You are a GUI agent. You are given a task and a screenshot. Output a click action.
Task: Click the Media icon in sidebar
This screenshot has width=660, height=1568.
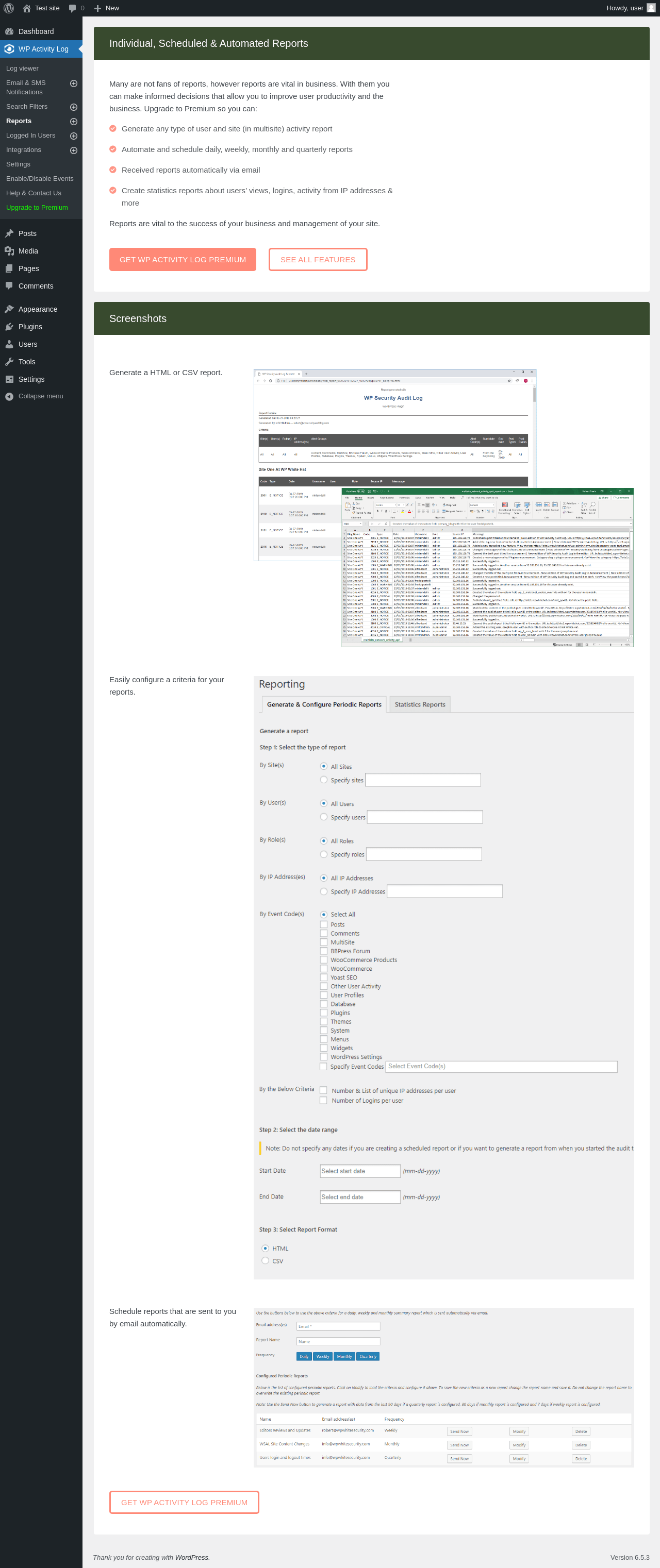[9, 251]
